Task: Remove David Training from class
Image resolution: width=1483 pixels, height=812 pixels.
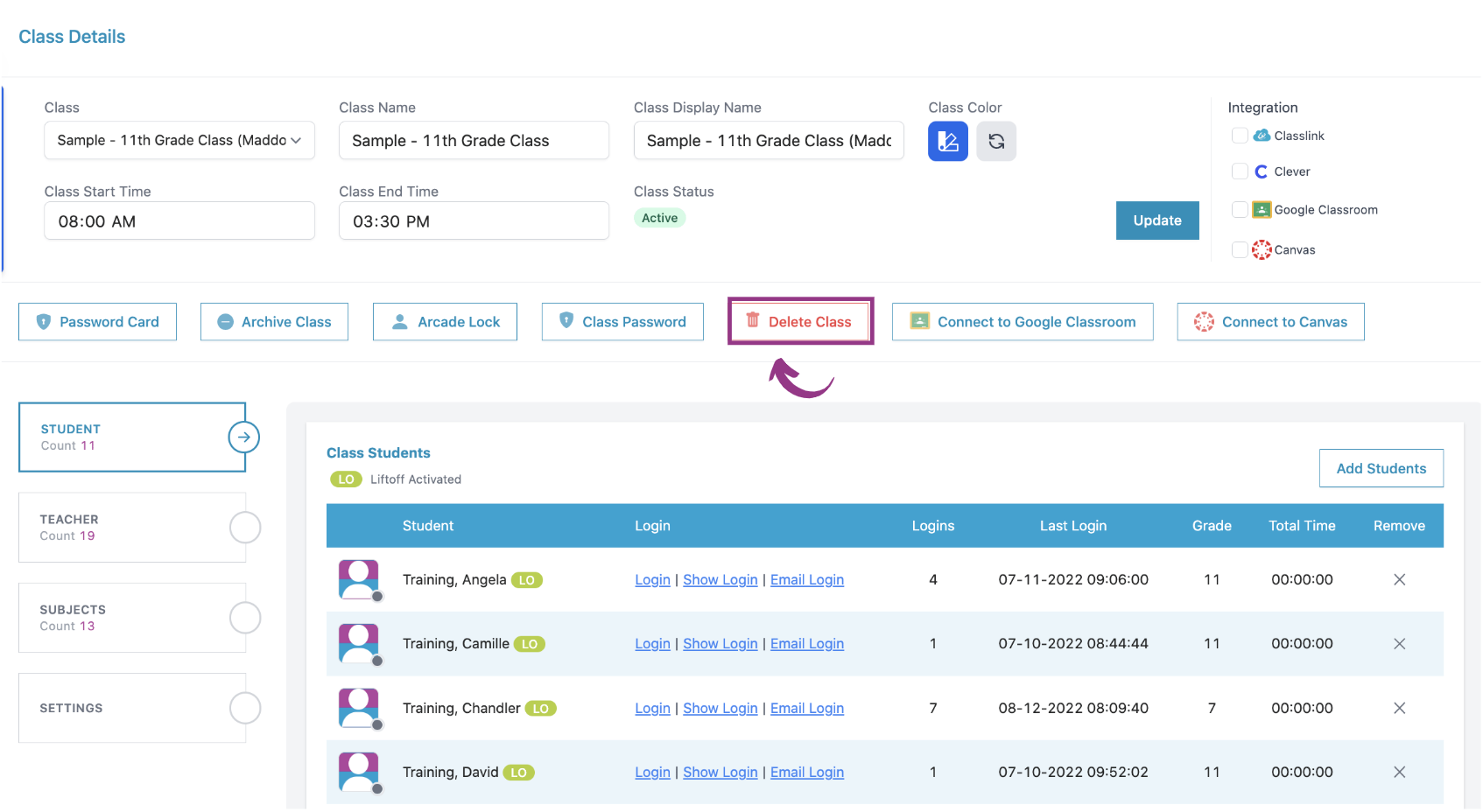Action: [x=1399, y=773]
